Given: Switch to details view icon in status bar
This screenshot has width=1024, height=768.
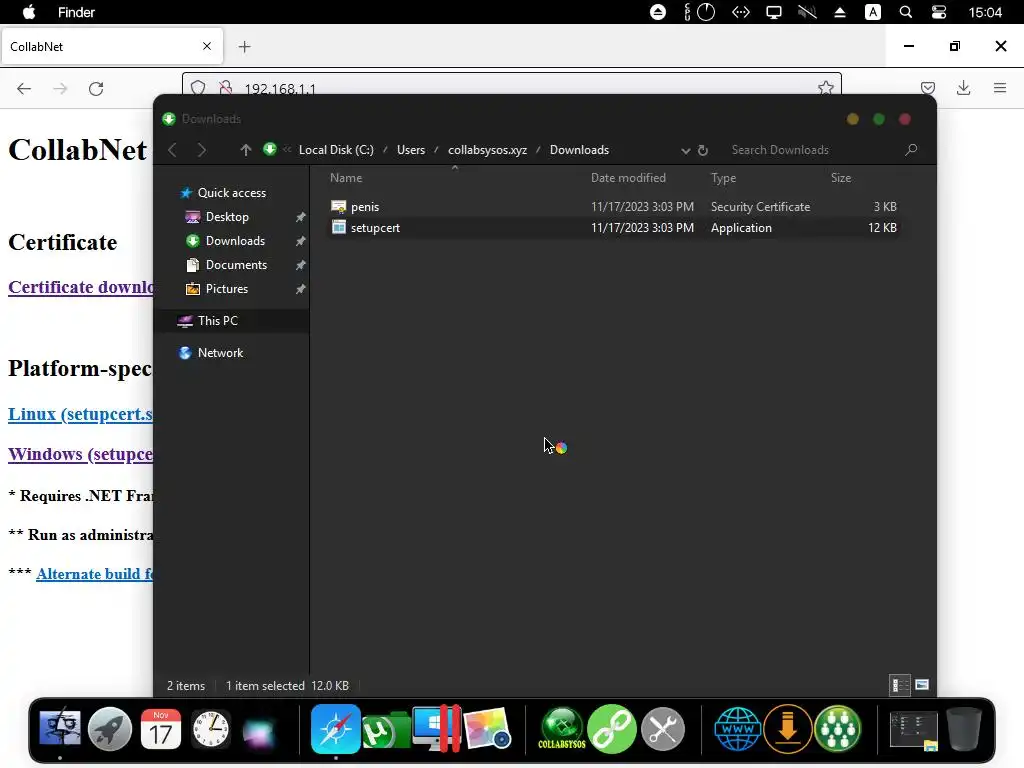Looking at the screenshot, I should (x=900, y=685).
